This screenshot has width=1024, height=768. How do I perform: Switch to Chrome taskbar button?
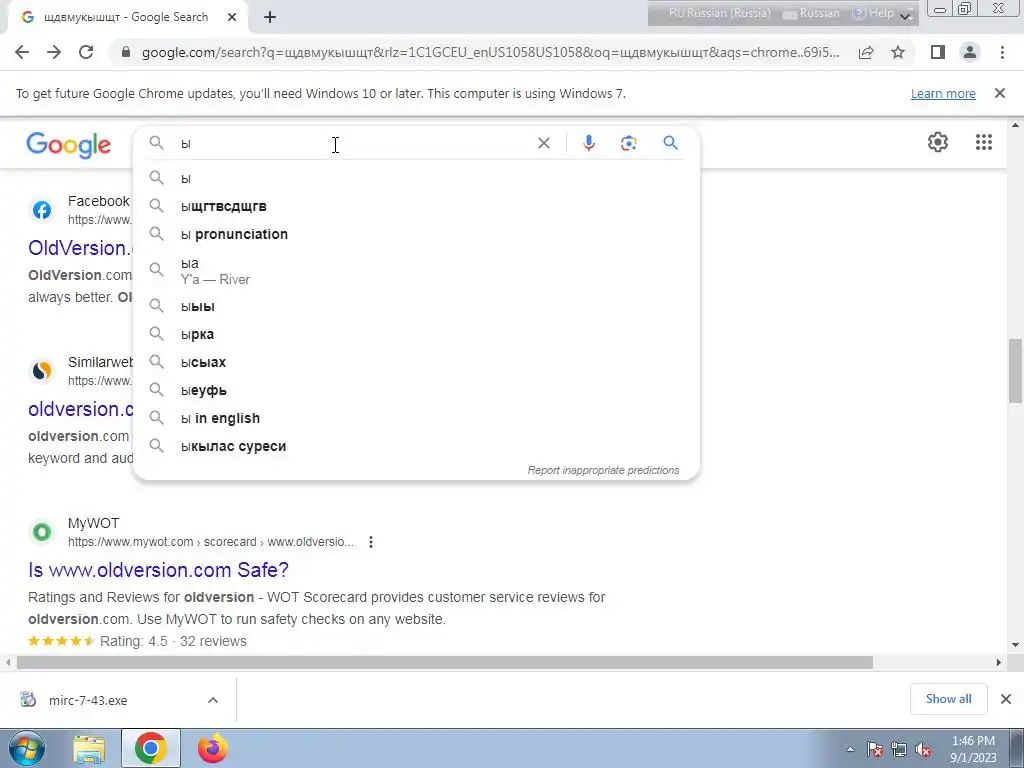pyautogui.click(x=151, y=749)
